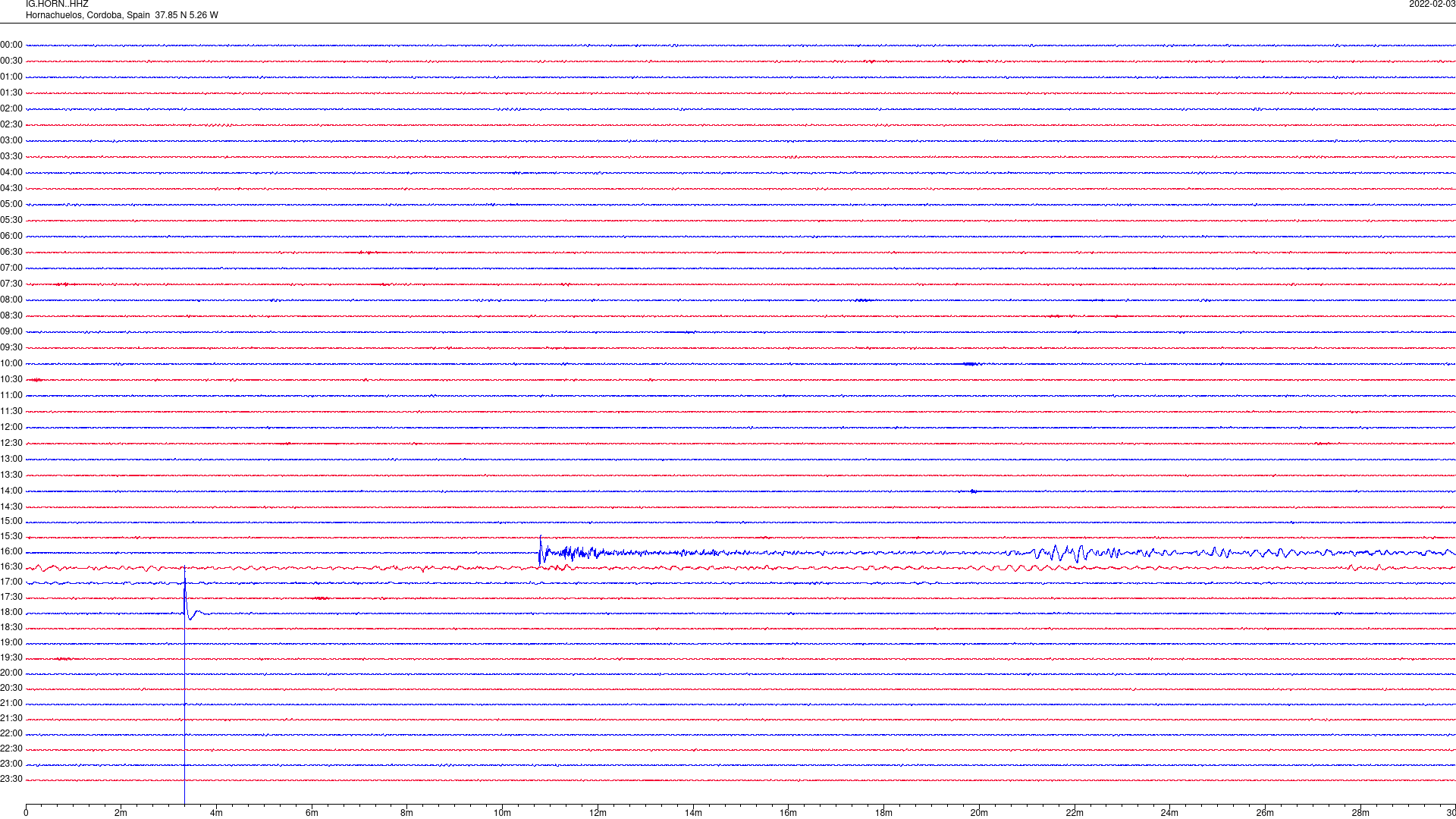Click the 00:00 time row label
1456x819 pixels.
coord(11,45)
